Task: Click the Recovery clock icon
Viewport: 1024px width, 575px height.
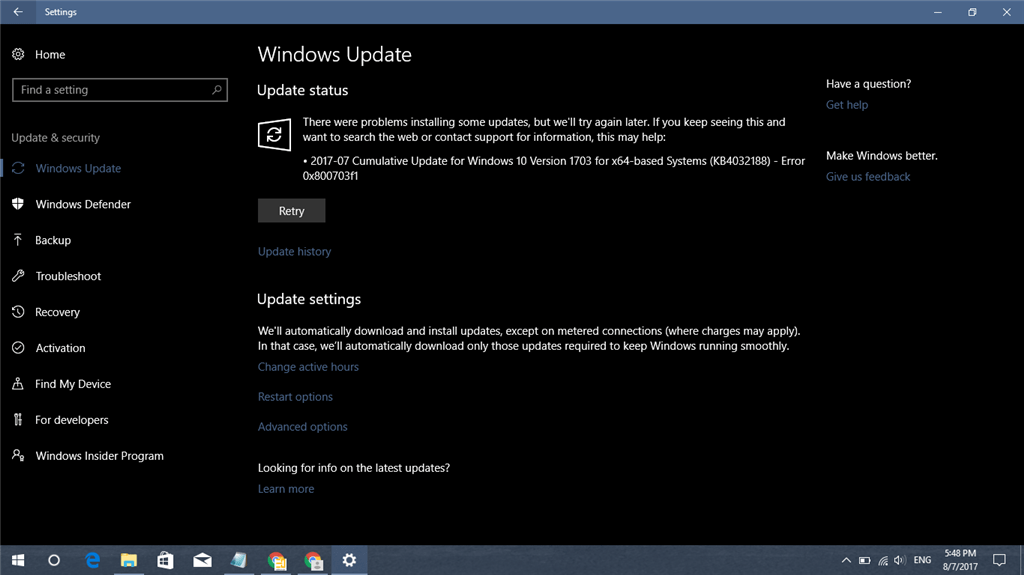Action: (18, 312)
